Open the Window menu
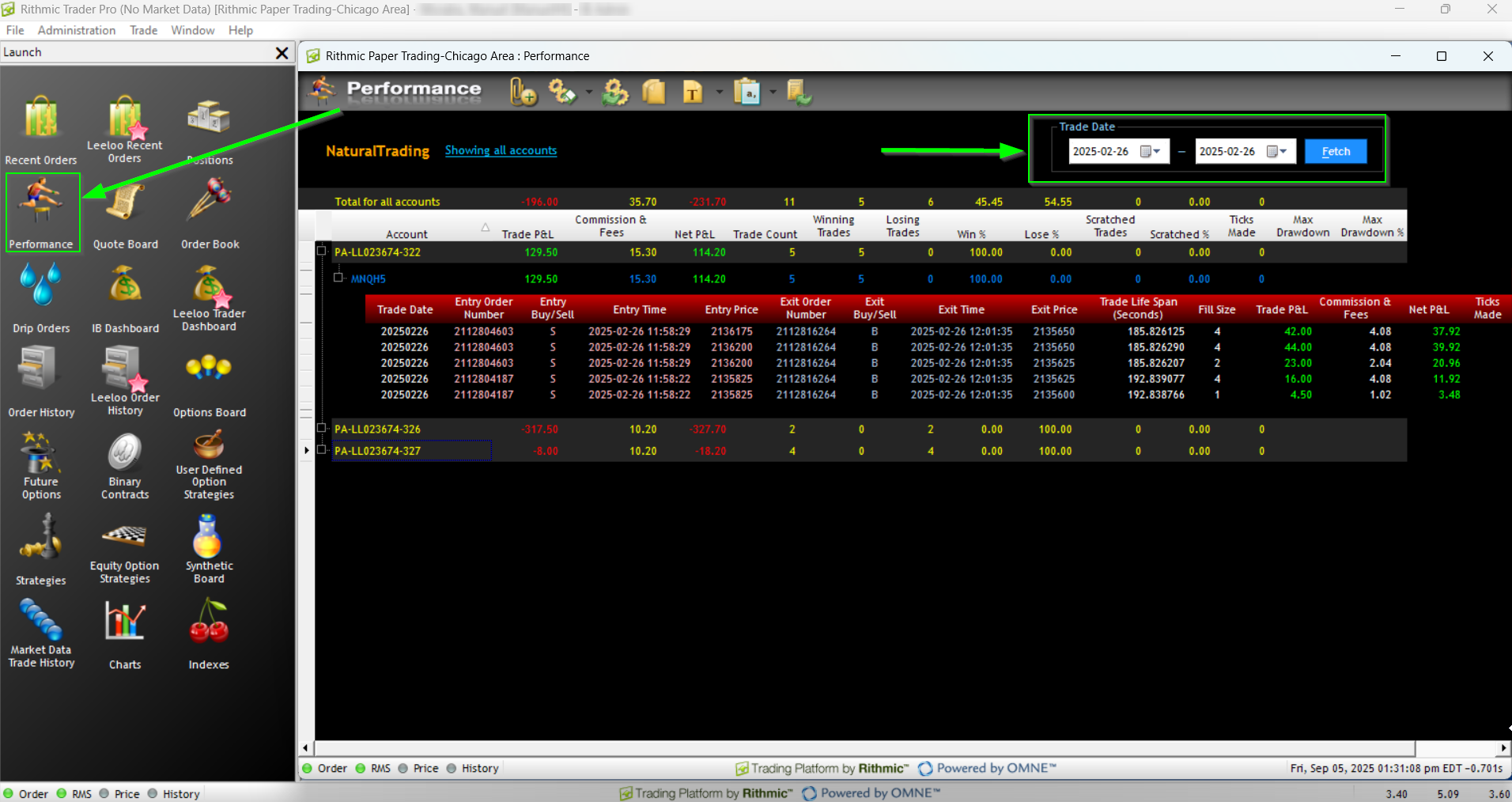The image size is (1512, 802). point(192,30)
